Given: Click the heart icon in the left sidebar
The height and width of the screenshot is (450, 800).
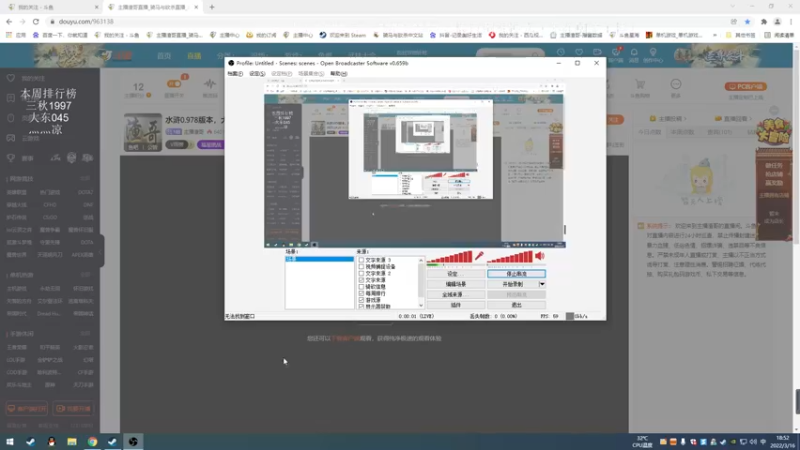Looking at the screenshot, I should pyautogui.click(x=11, y=78).
